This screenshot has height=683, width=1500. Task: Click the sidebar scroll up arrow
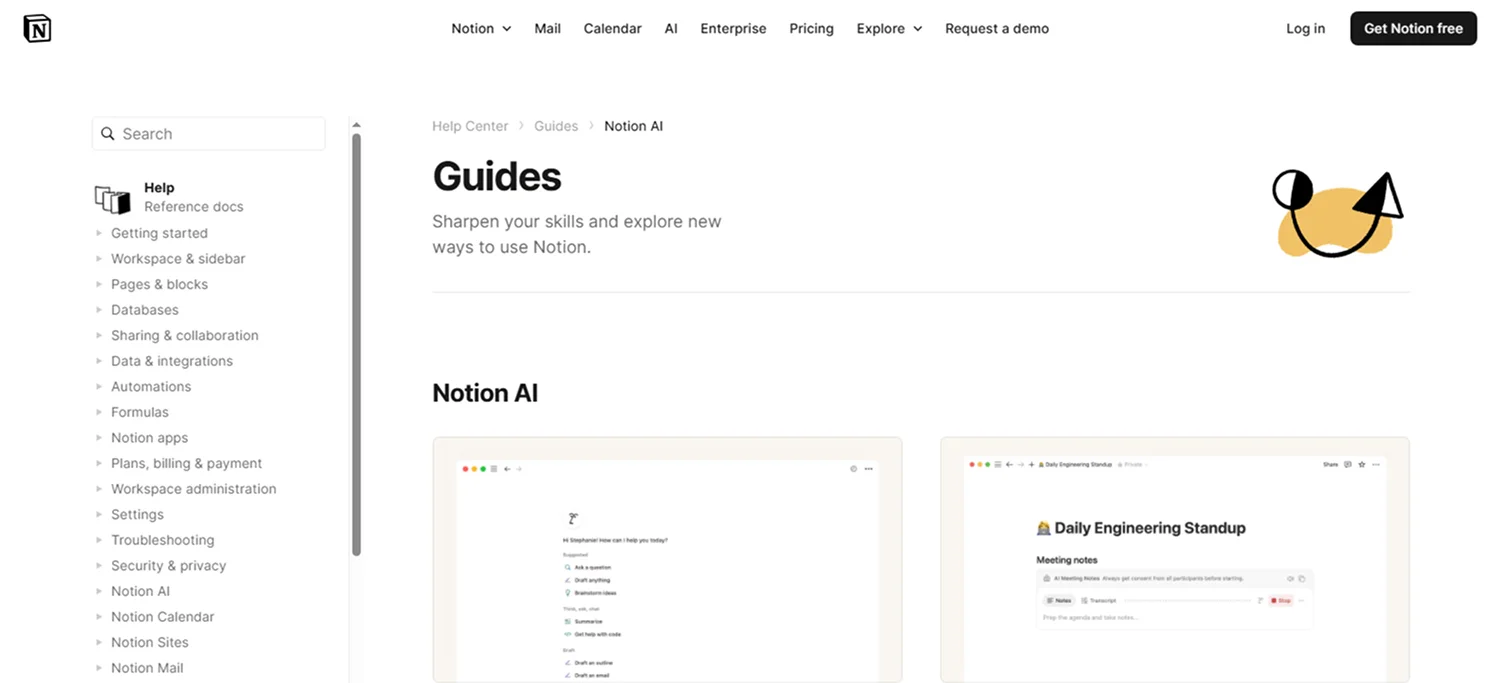[356, 125]
